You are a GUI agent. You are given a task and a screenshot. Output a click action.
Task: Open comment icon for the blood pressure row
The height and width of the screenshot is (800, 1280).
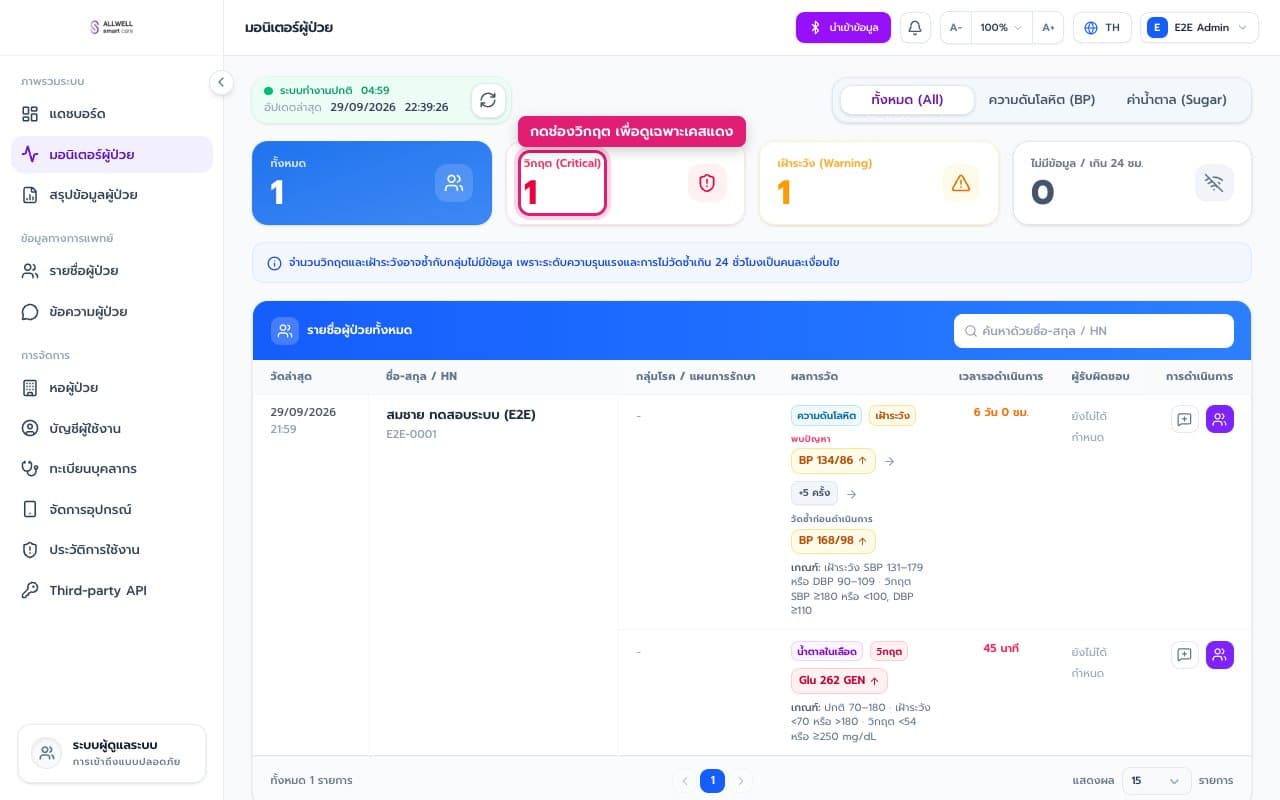(x=1184, y=420)
